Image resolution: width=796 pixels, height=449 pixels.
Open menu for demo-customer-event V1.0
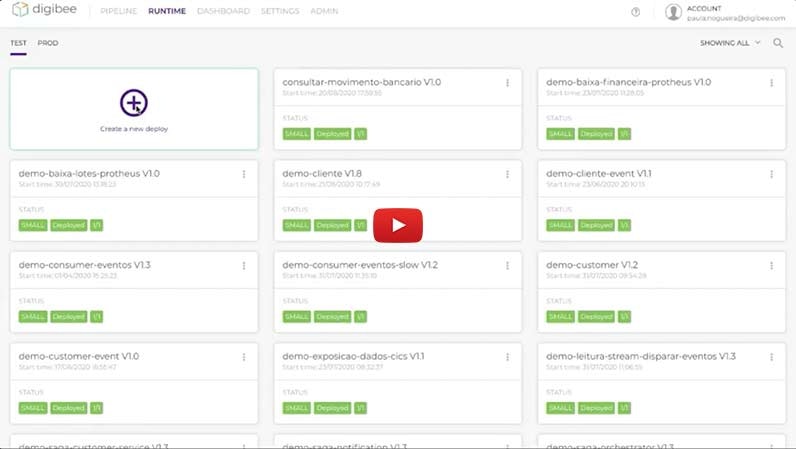click(244, 357)
